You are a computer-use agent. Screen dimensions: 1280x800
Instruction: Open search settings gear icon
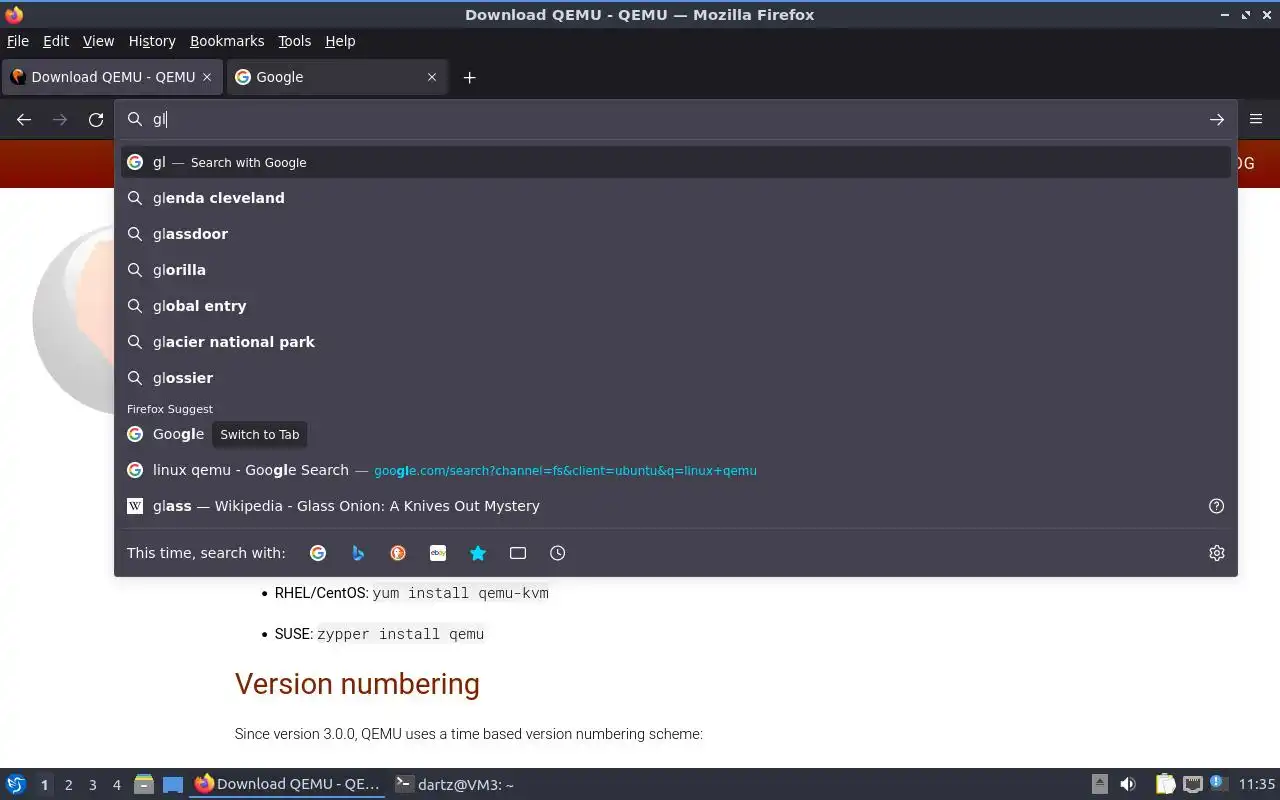point(1217,553)
